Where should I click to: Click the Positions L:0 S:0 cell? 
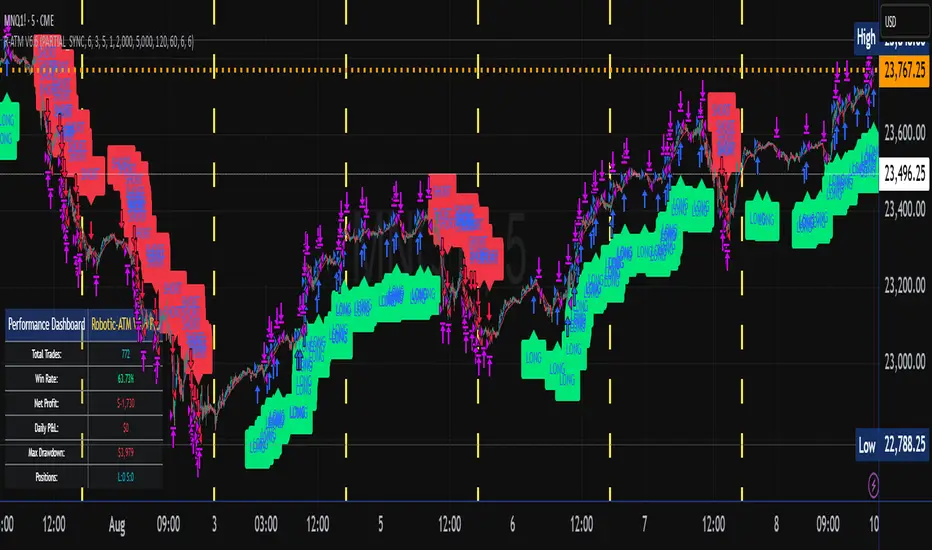(x=125, y=477)
